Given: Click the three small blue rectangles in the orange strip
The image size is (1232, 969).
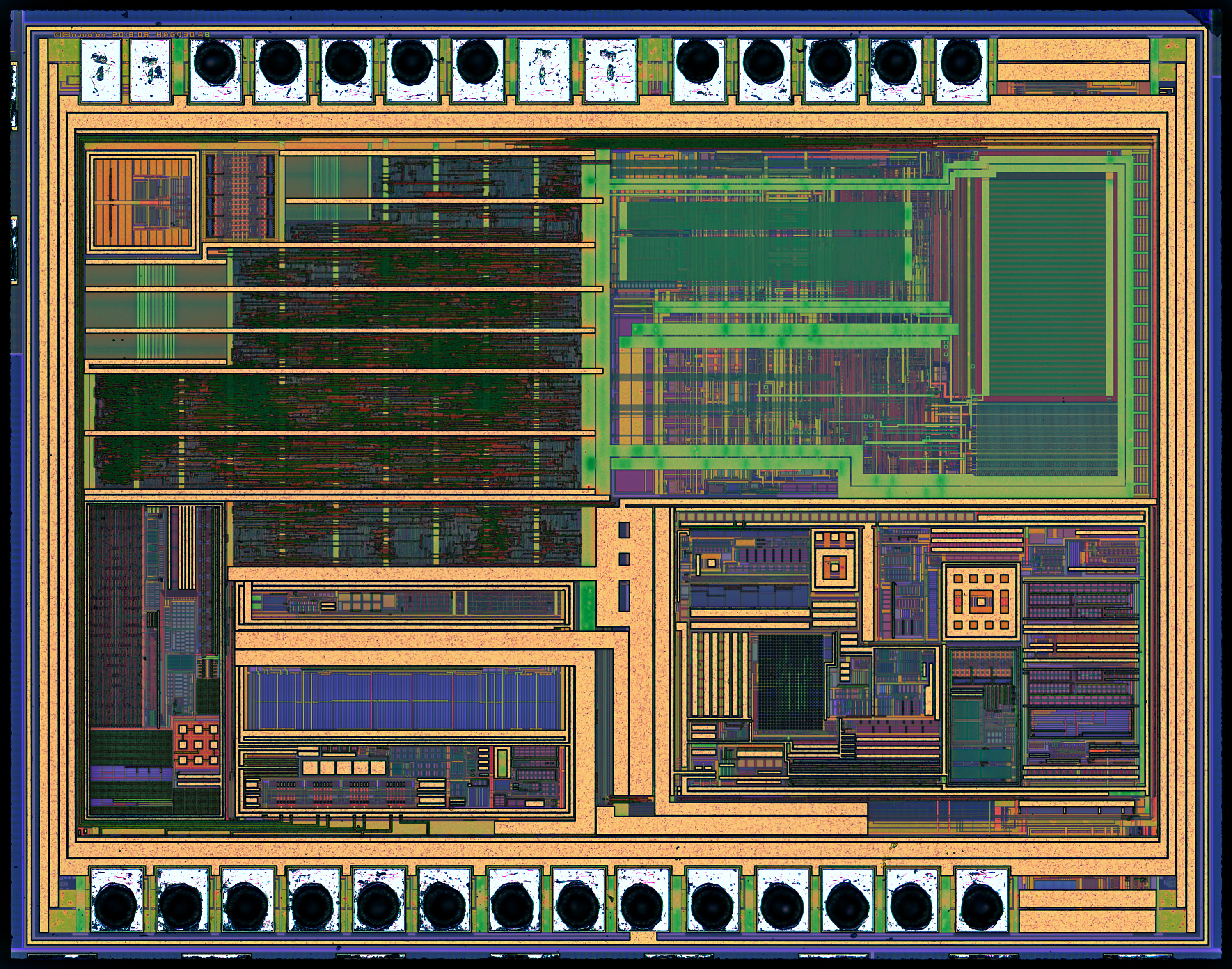Looking at the screenshot, I should (624, 566).
